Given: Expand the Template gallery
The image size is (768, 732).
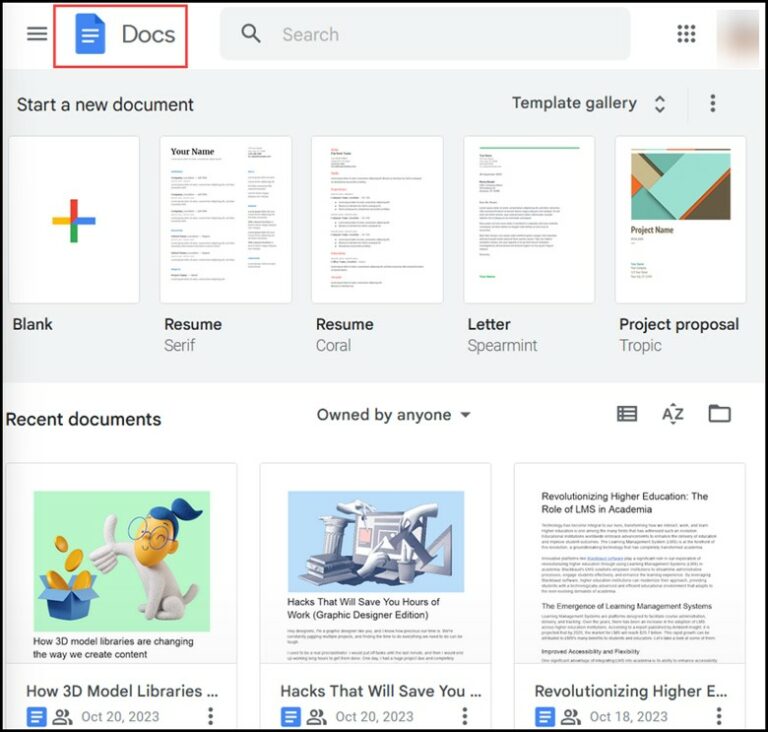Looking at the screenshot, I should (588, 103).
